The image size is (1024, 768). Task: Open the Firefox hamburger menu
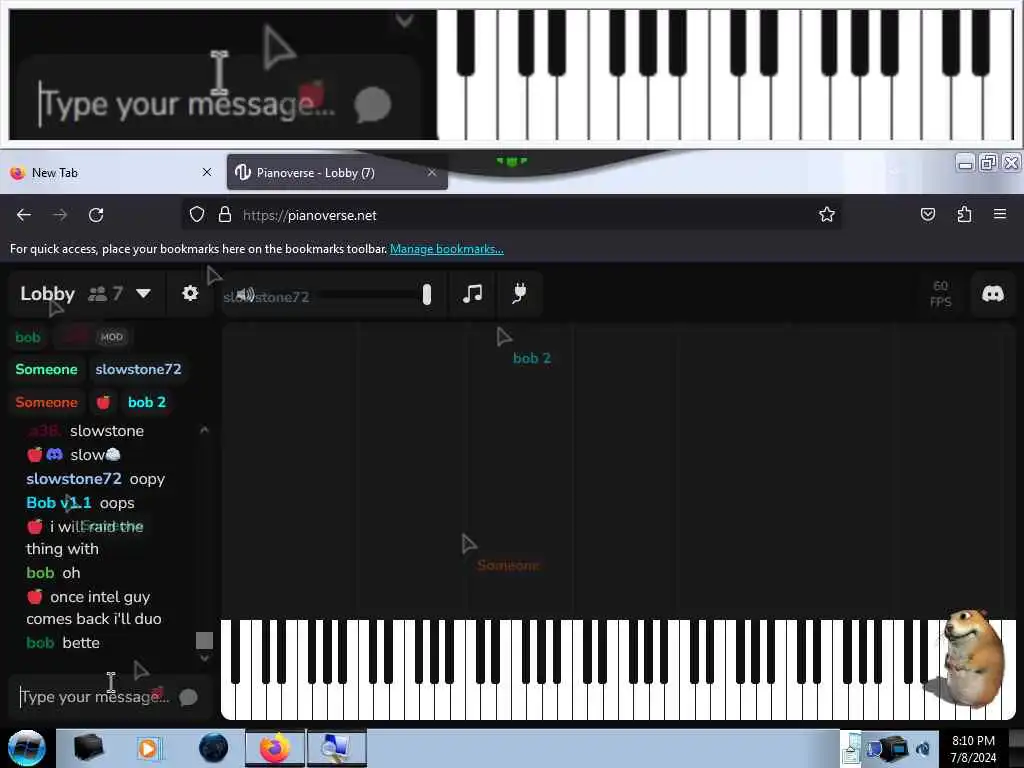click(x=1000, y=214)
